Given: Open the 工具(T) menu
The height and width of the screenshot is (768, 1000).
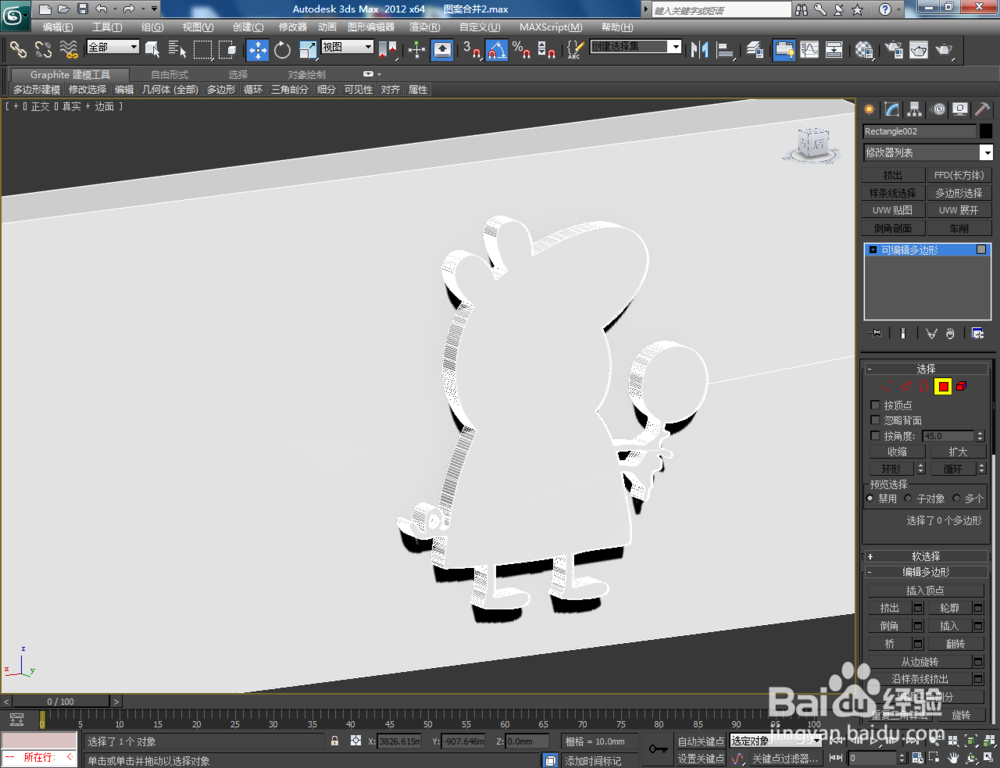Looking at the screenshot, I should (107, 27).
